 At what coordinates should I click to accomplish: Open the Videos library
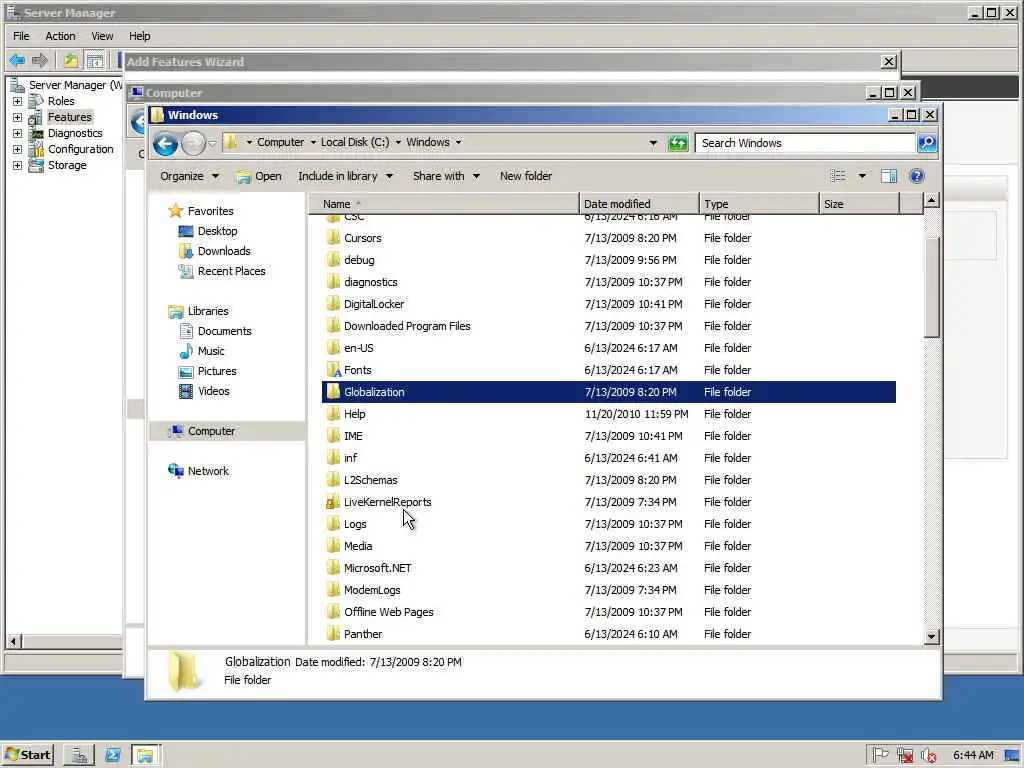214,391
